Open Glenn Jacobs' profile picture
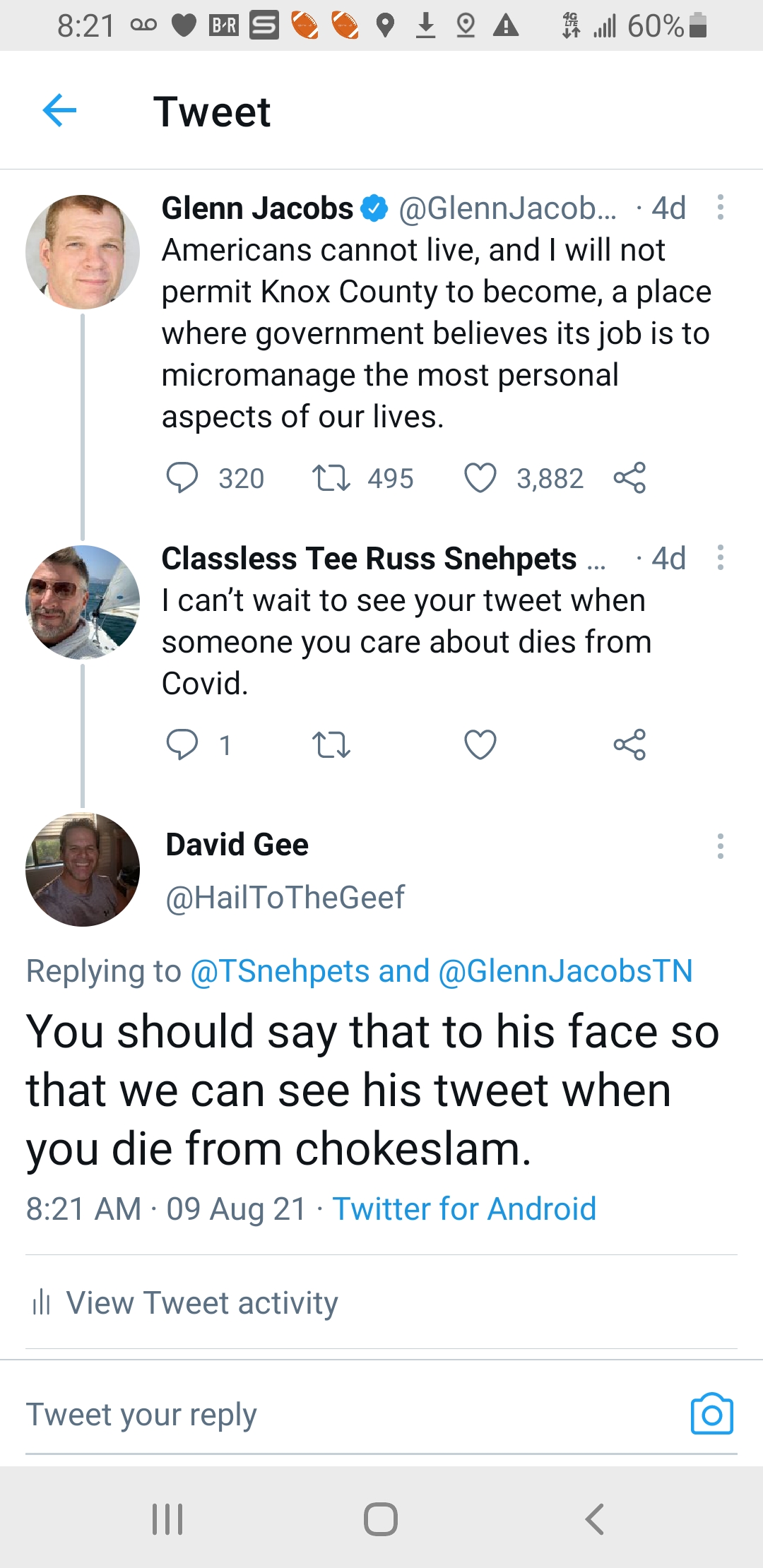The height and width of the screenshot is (1568, 763). 83,252
